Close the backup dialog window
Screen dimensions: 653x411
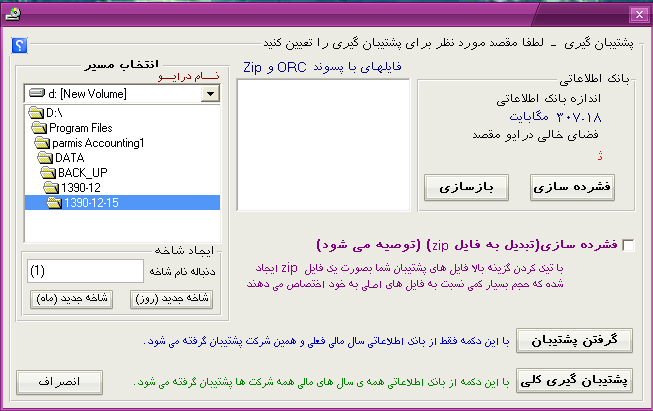(639, 15)
